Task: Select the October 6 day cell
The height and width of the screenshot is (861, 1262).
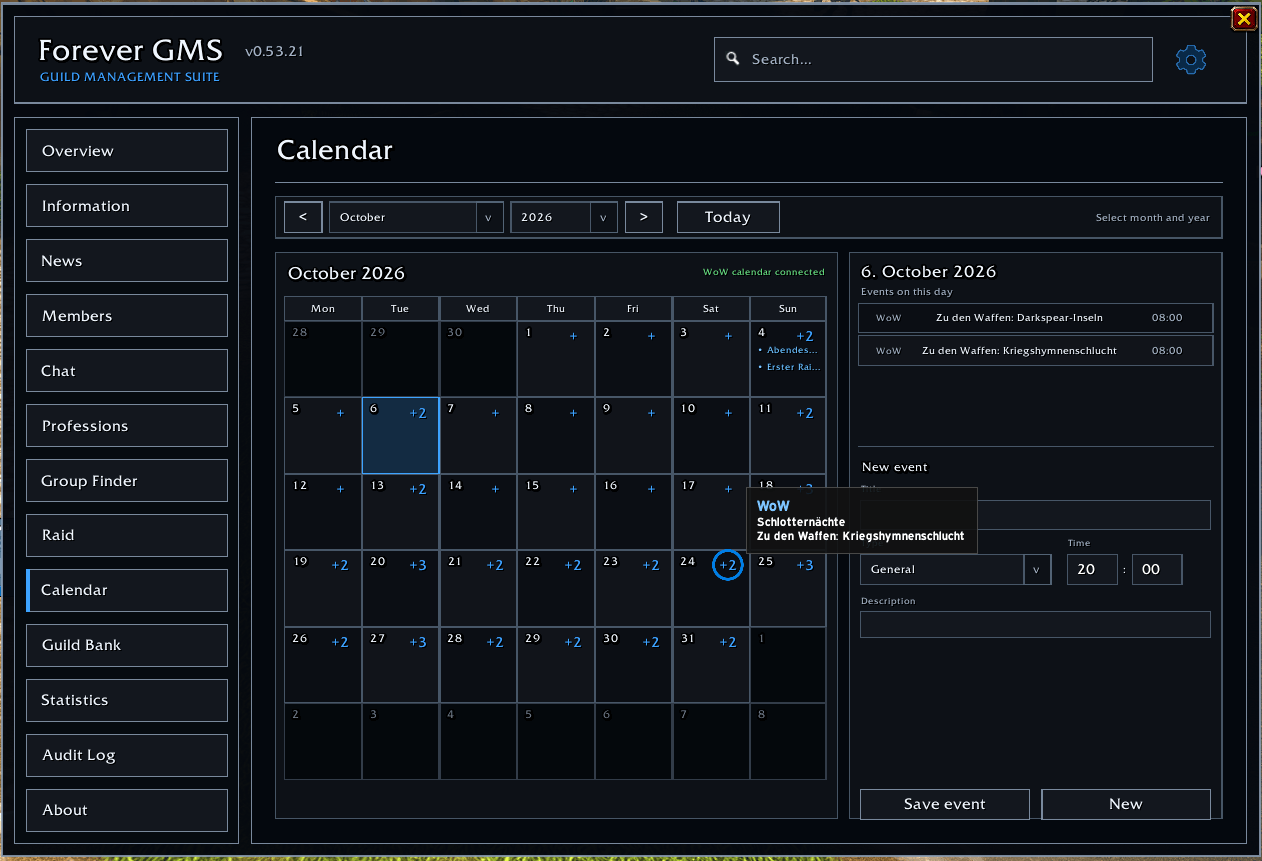Action: coord(400,436)
